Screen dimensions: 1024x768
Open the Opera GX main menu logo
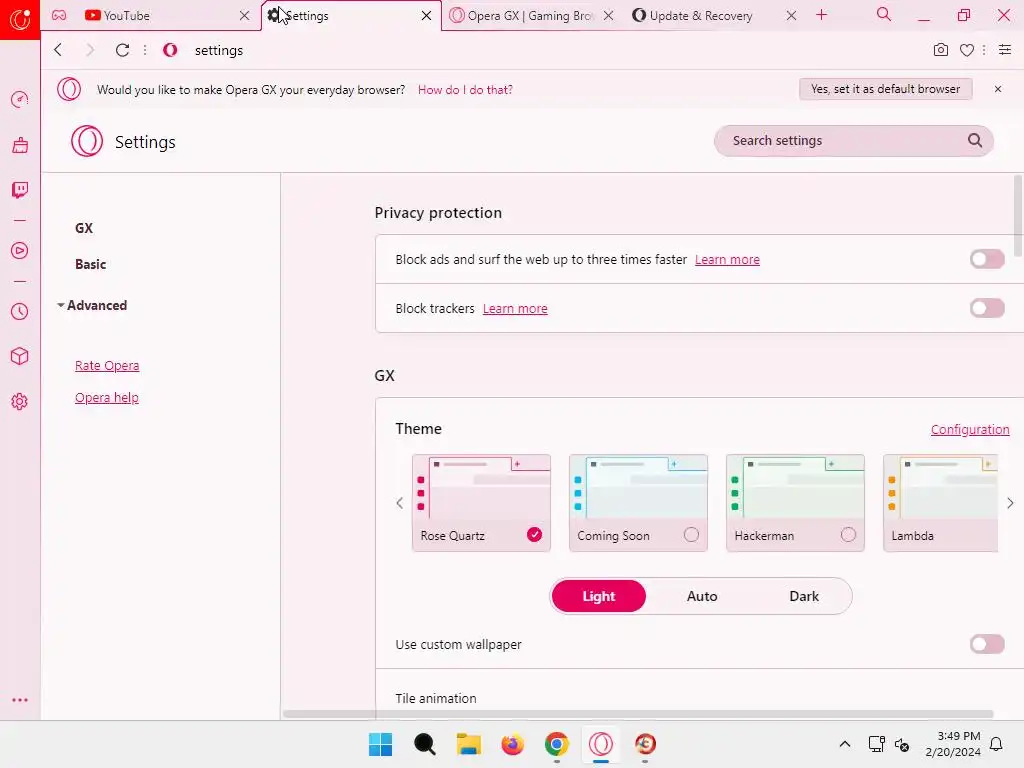tap(20, 19)
